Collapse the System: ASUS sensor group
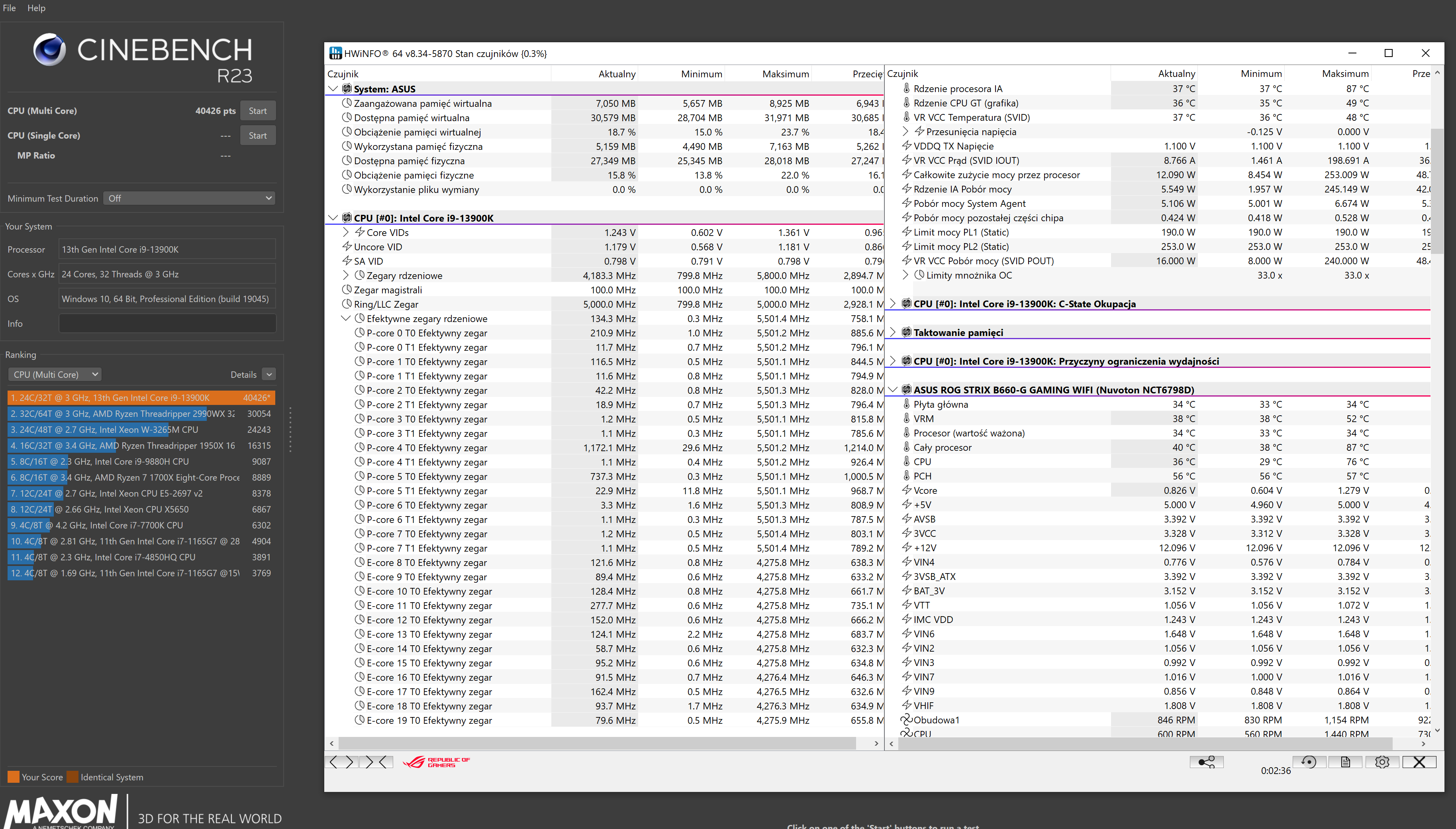 [x=333, y=89]
